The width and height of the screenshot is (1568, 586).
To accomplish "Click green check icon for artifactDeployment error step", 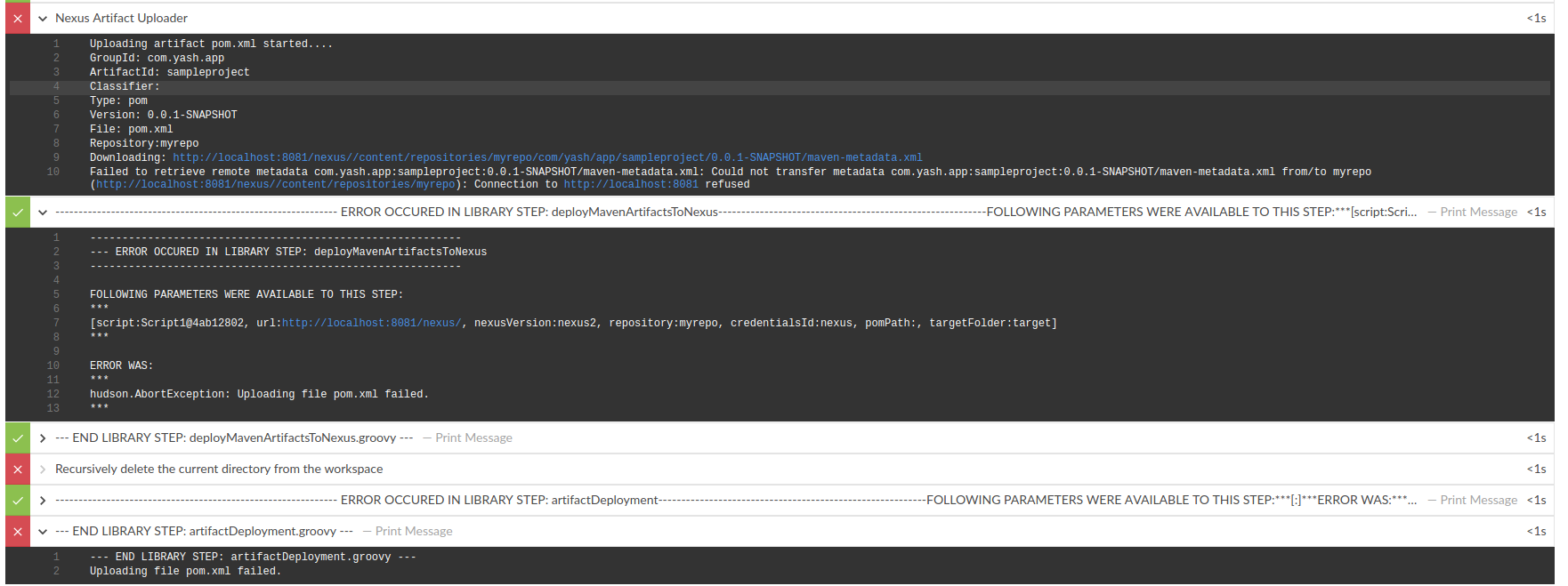I will tap(18, 500).
